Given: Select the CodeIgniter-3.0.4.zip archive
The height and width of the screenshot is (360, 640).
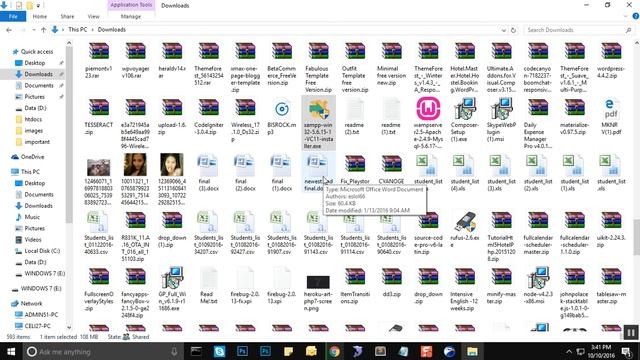Looking at the screenshot, I should point(208,116).
